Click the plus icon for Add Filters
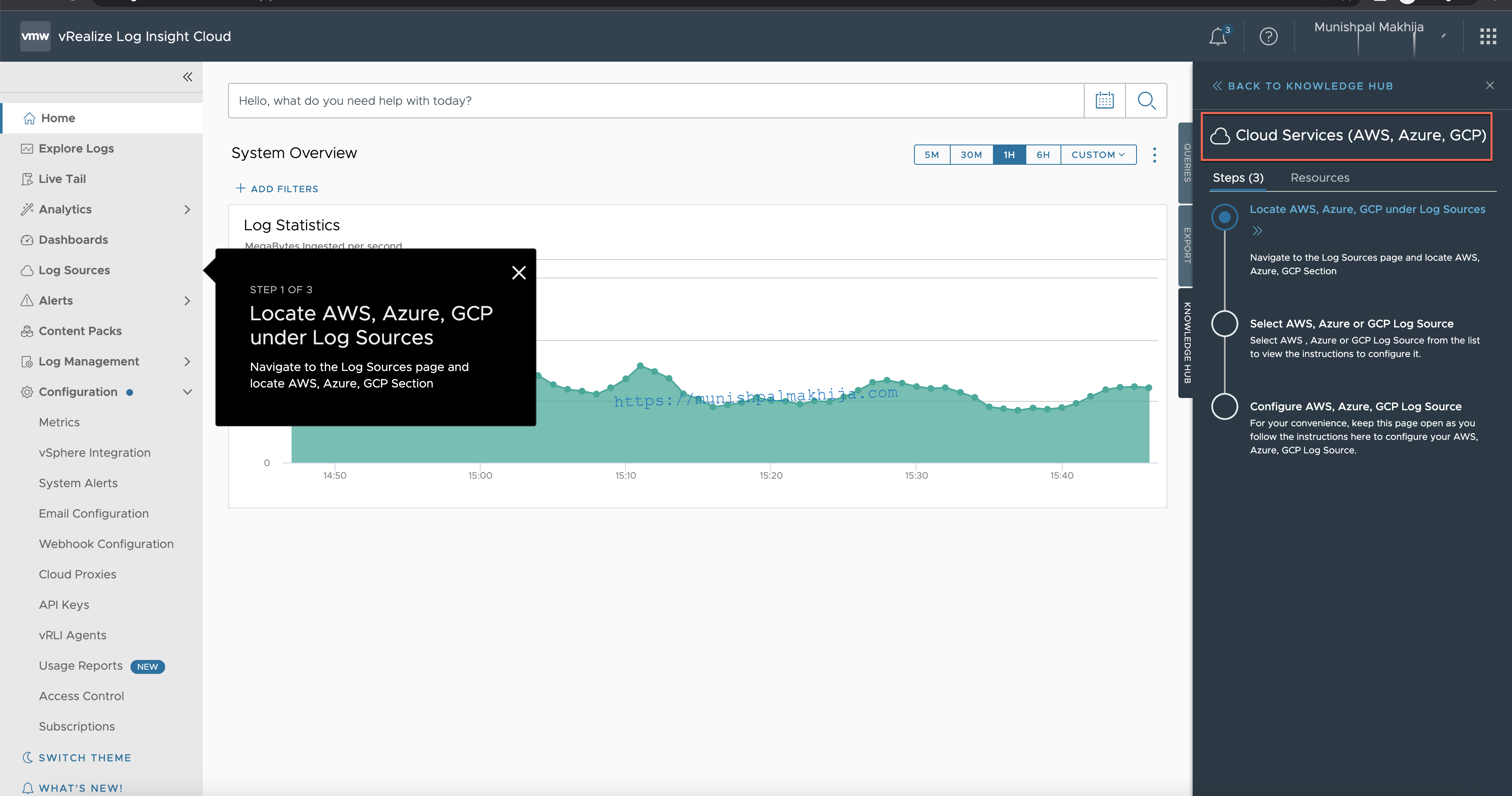Image resolution: width=1512 pixels, height=796 pixels. tap(240, 188)
